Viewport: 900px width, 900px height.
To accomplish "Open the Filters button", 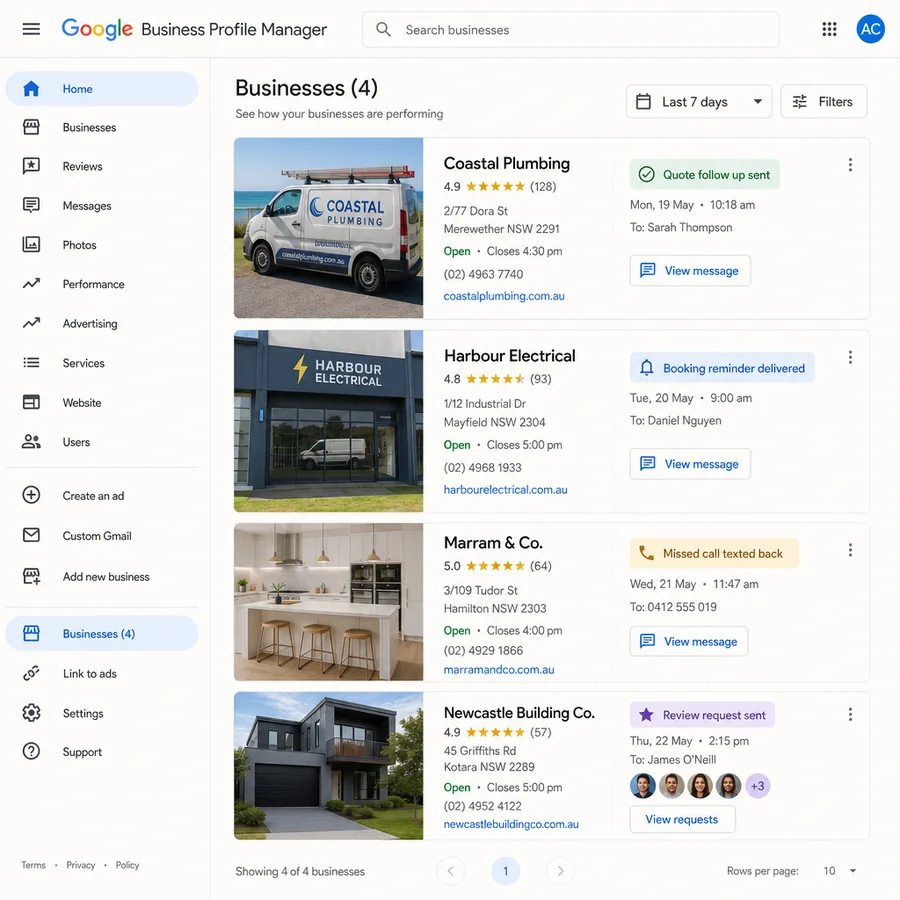I will tap(824, 102).
